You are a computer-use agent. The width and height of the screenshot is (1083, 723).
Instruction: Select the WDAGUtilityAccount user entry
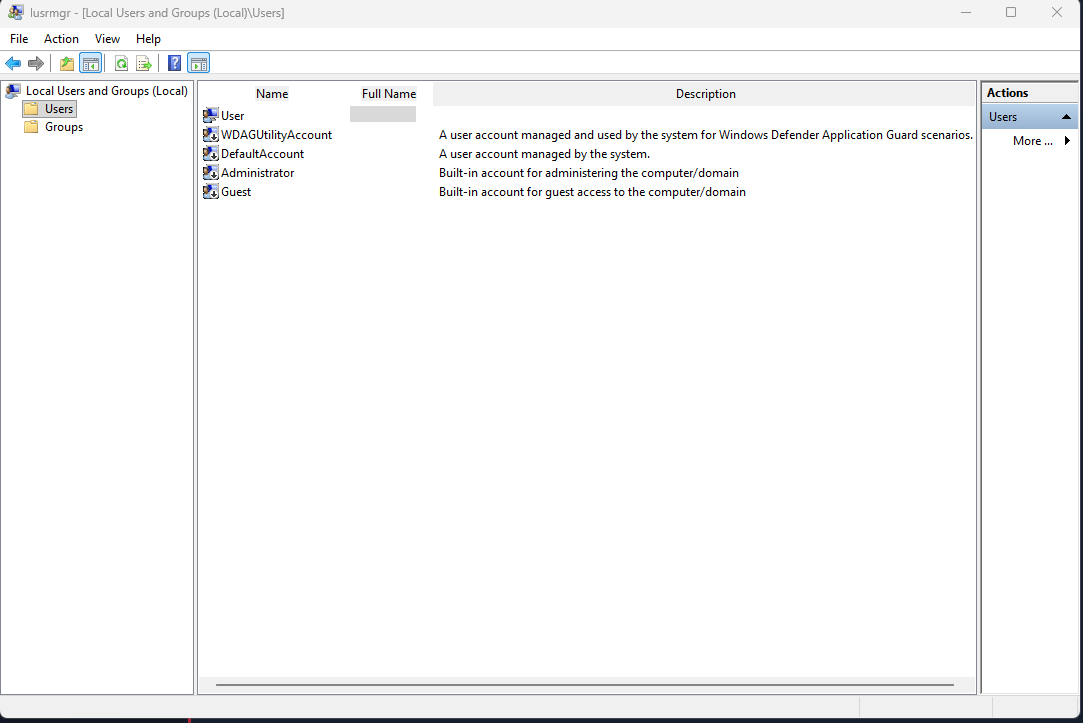pyautogui.click(x=276, y=135)
